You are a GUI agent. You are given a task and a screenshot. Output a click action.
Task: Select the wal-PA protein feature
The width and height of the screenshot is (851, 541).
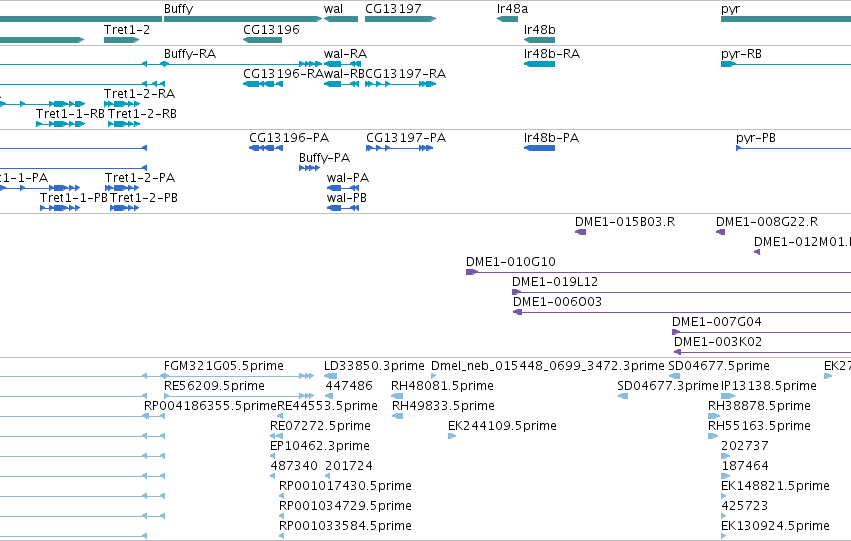coord(343,188)
